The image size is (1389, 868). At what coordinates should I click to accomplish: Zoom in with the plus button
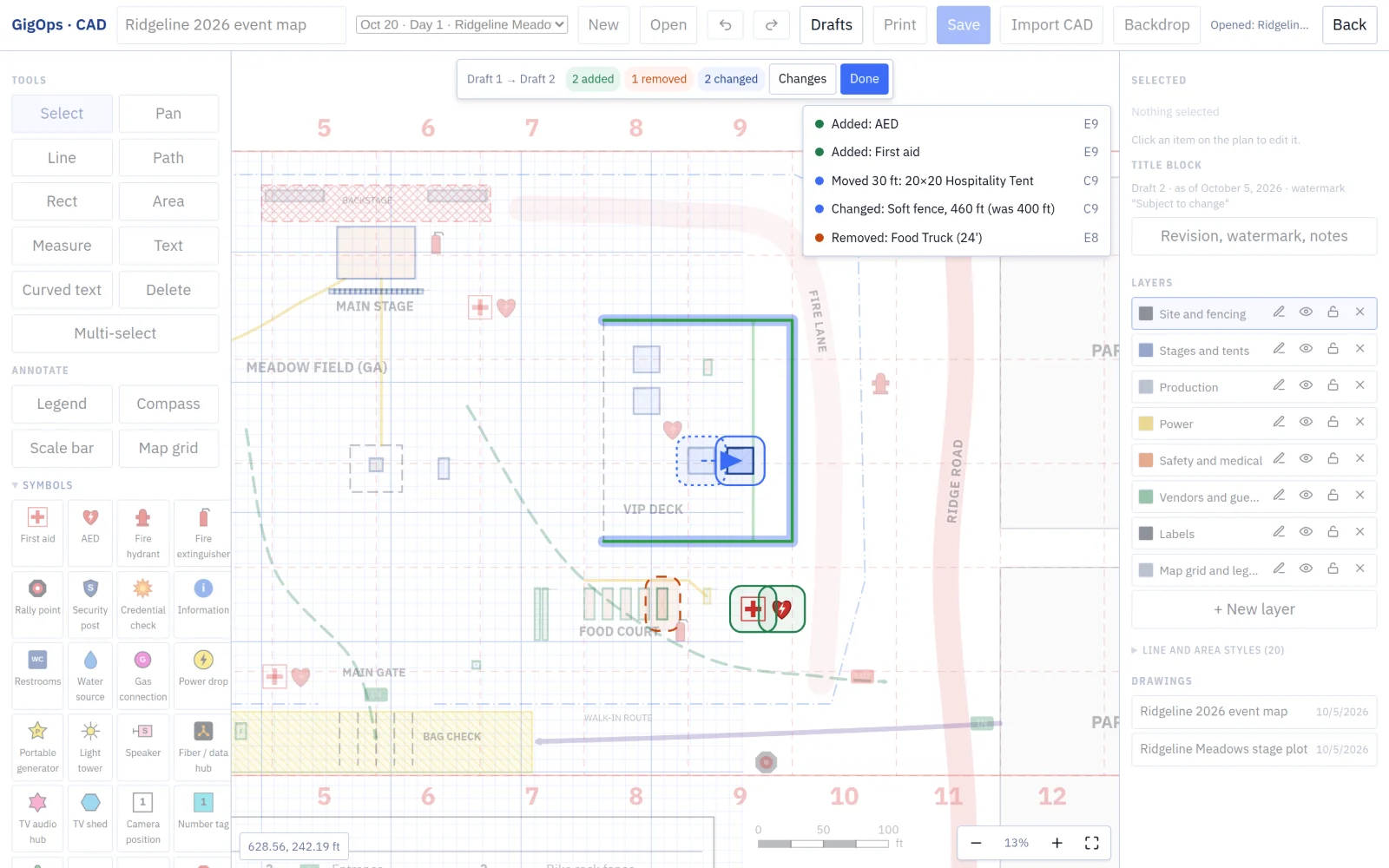coord(1057,843)
